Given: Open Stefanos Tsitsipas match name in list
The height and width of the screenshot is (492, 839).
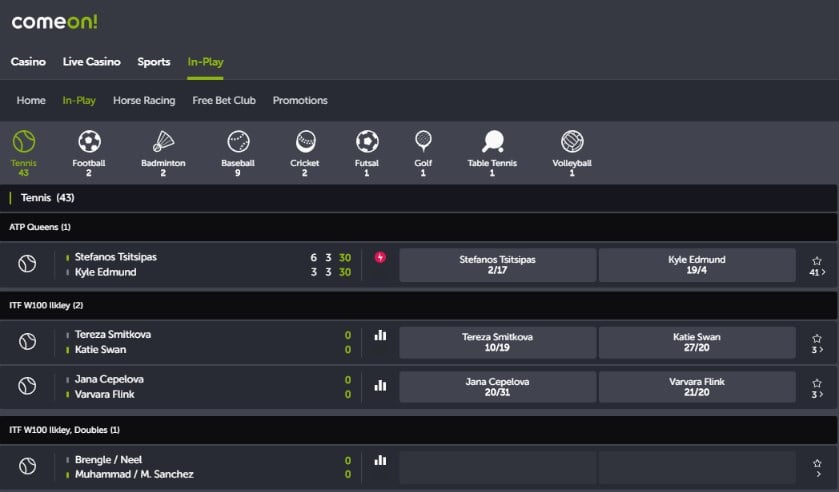Looking at the screenshot, I should (116, 257).
